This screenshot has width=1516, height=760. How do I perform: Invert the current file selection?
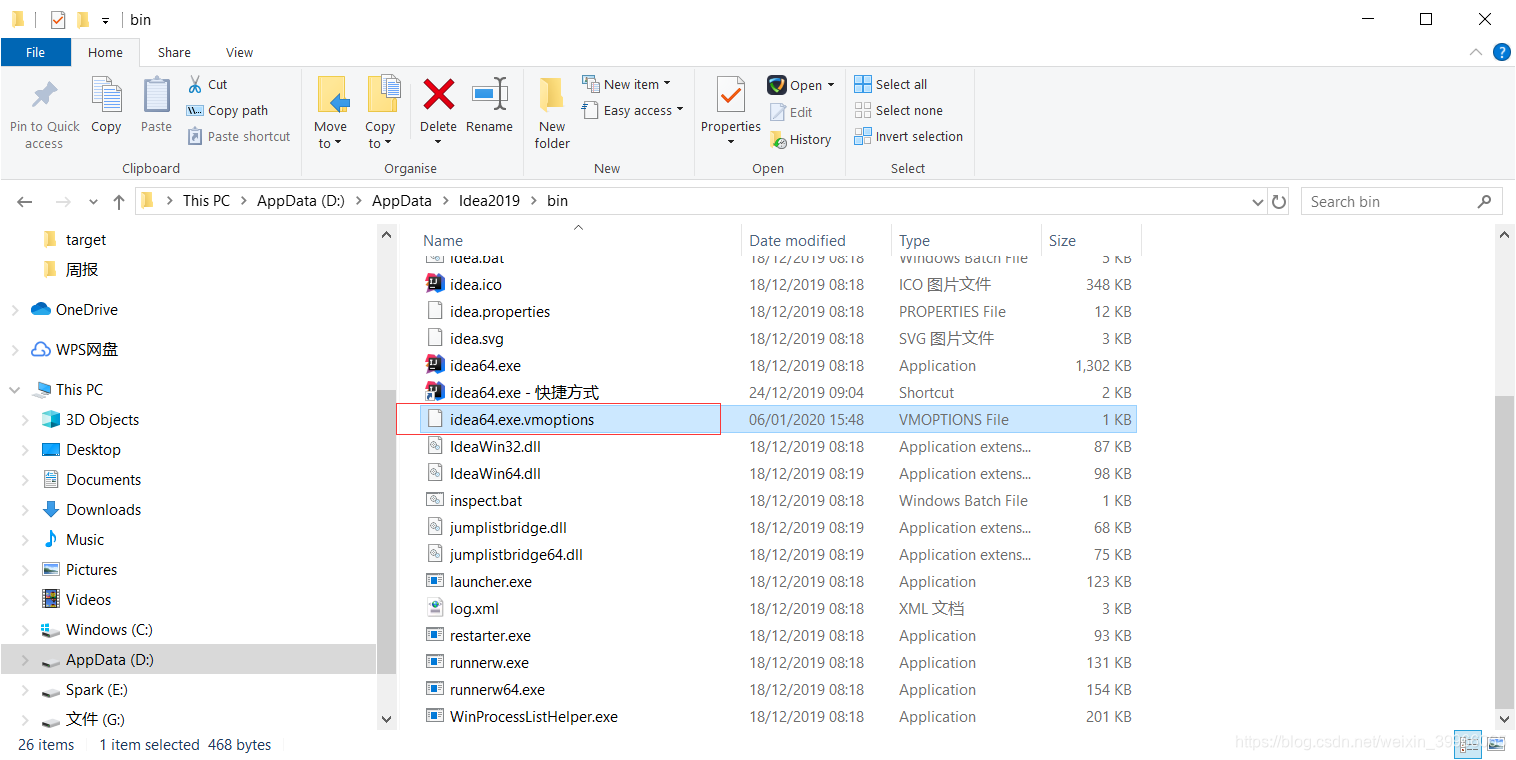pyautogui.click(x=908, y=136)
